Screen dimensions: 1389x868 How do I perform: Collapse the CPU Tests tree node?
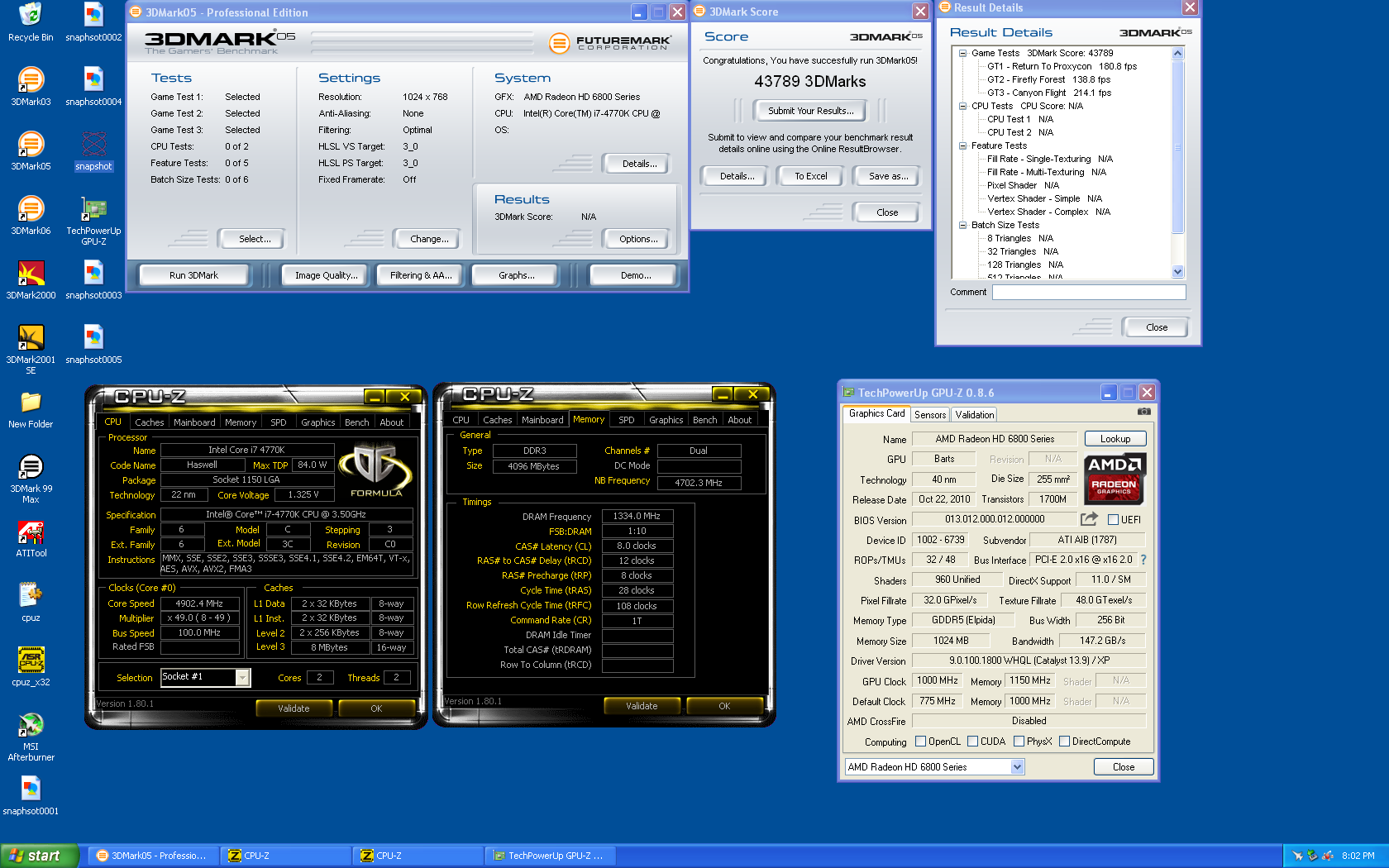click(963, 106)
